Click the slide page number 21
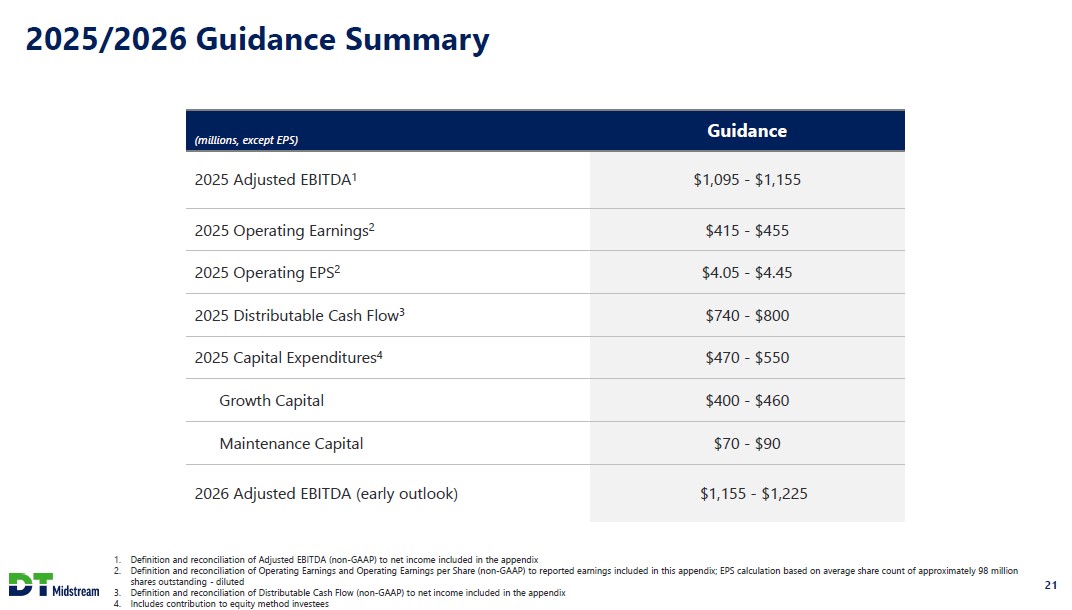This screenshot has width=1072, height=610. point(1050,585)
